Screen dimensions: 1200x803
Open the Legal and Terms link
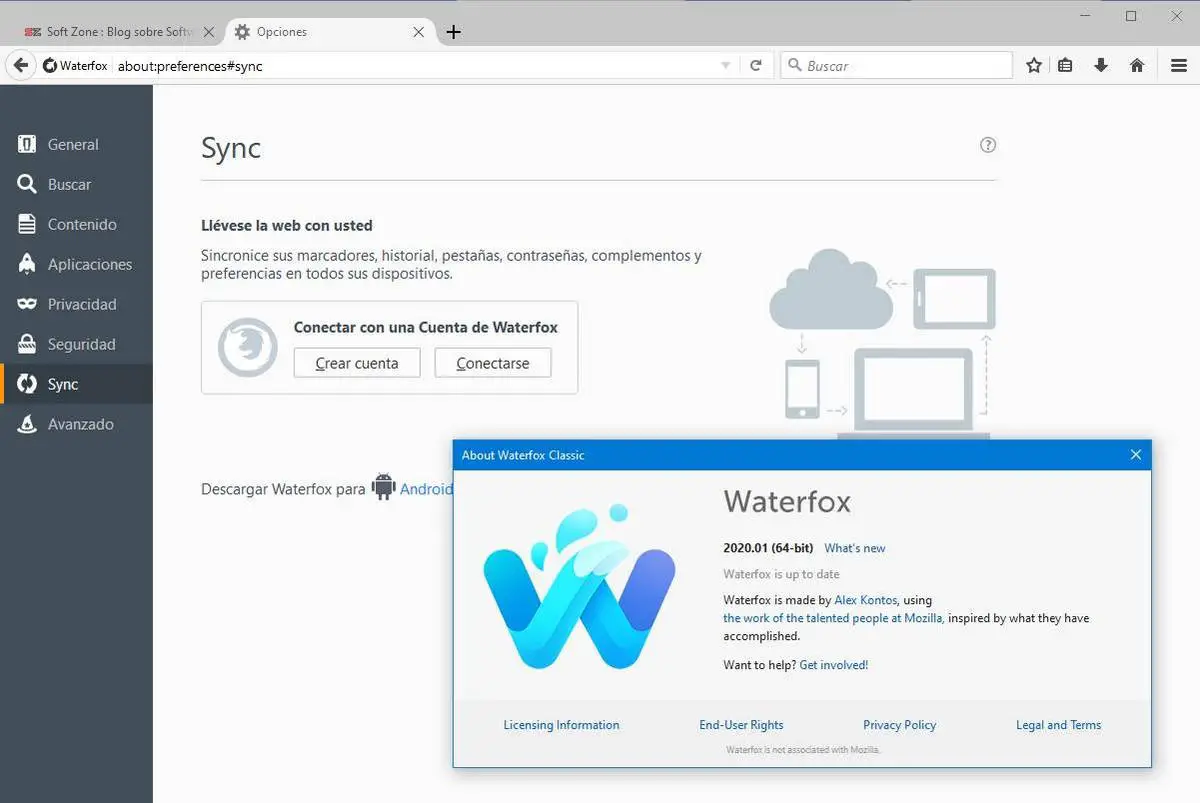click(1058, 725)
